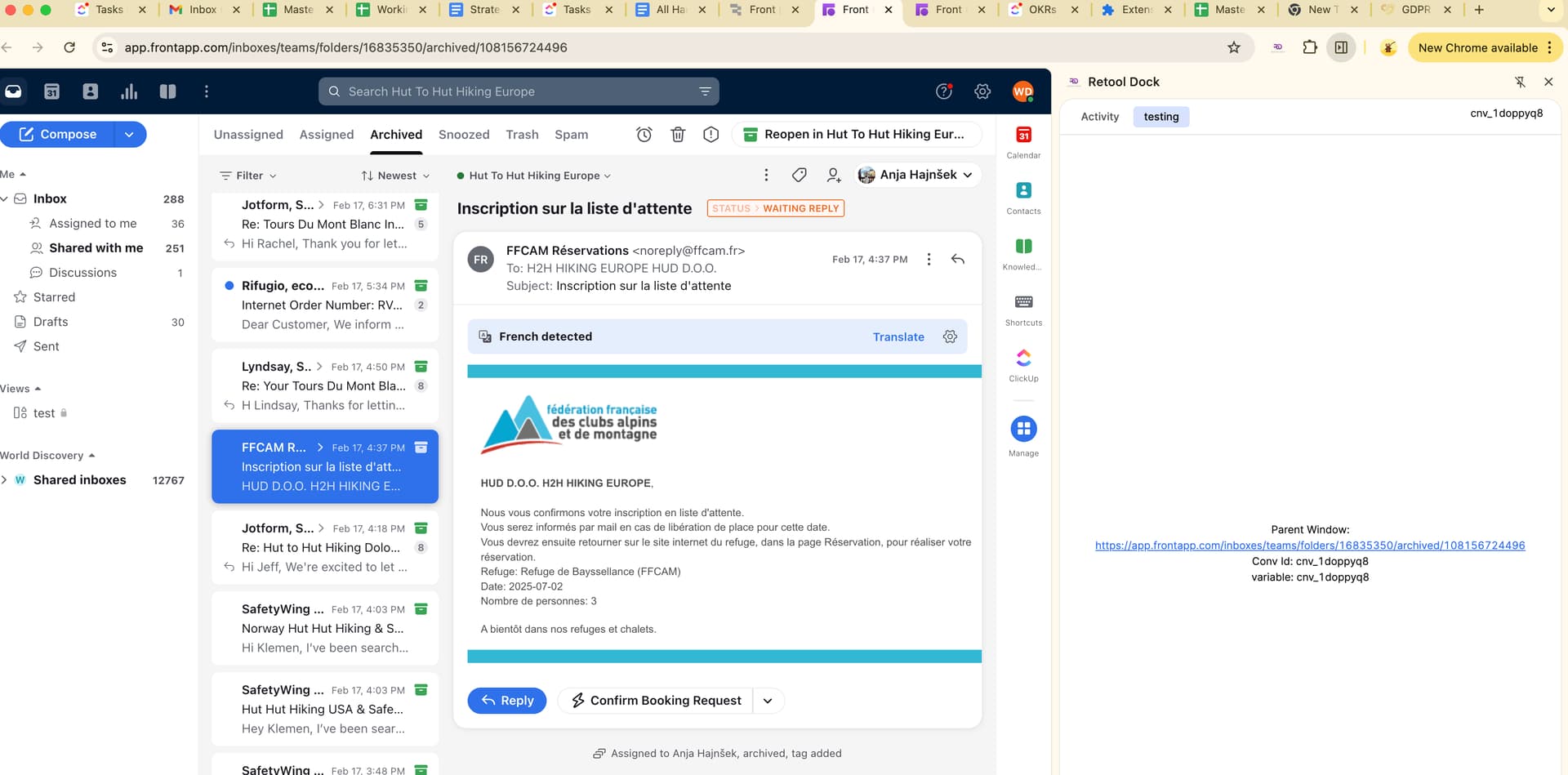Open Contacts panel in right sidebar
This screenshot has width=1568, height=775.
pyautogui.click(x=1023, y=198)
